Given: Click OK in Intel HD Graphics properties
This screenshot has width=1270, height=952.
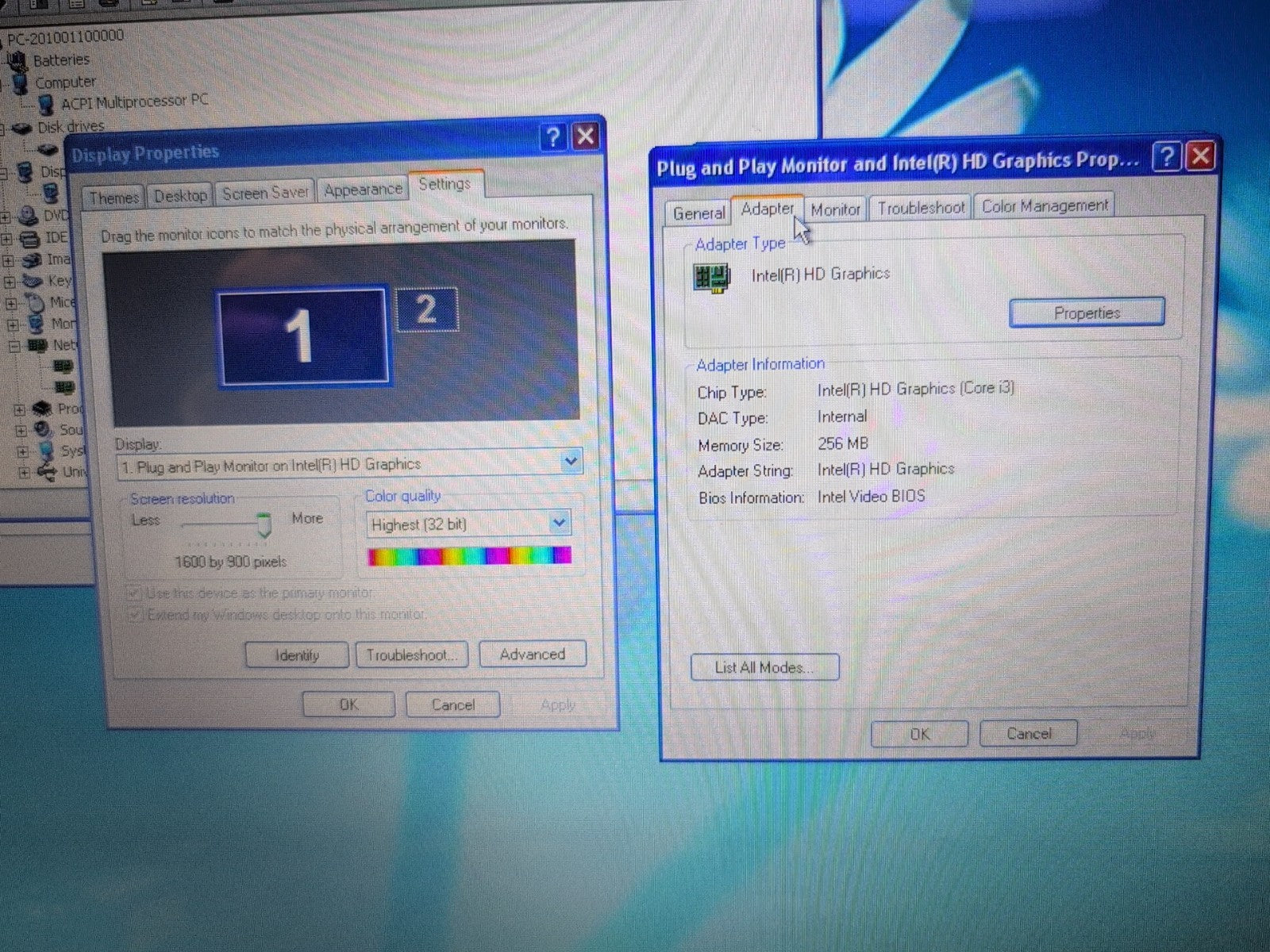Looking at the screenshot, I should click(x=920, y=734).
